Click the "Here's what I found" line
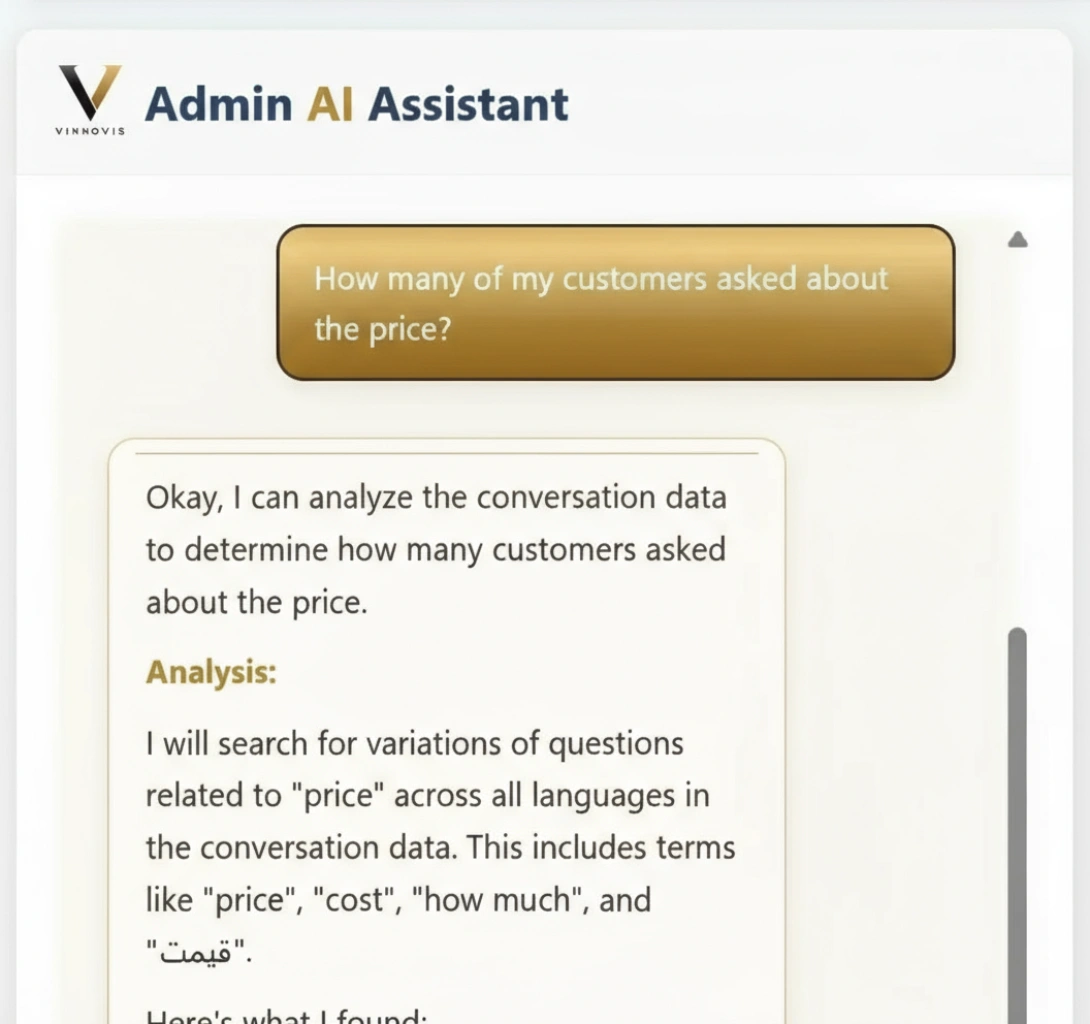Screen dimensions: 1090x1024 pyautogui.click(x=286, y=1016)
